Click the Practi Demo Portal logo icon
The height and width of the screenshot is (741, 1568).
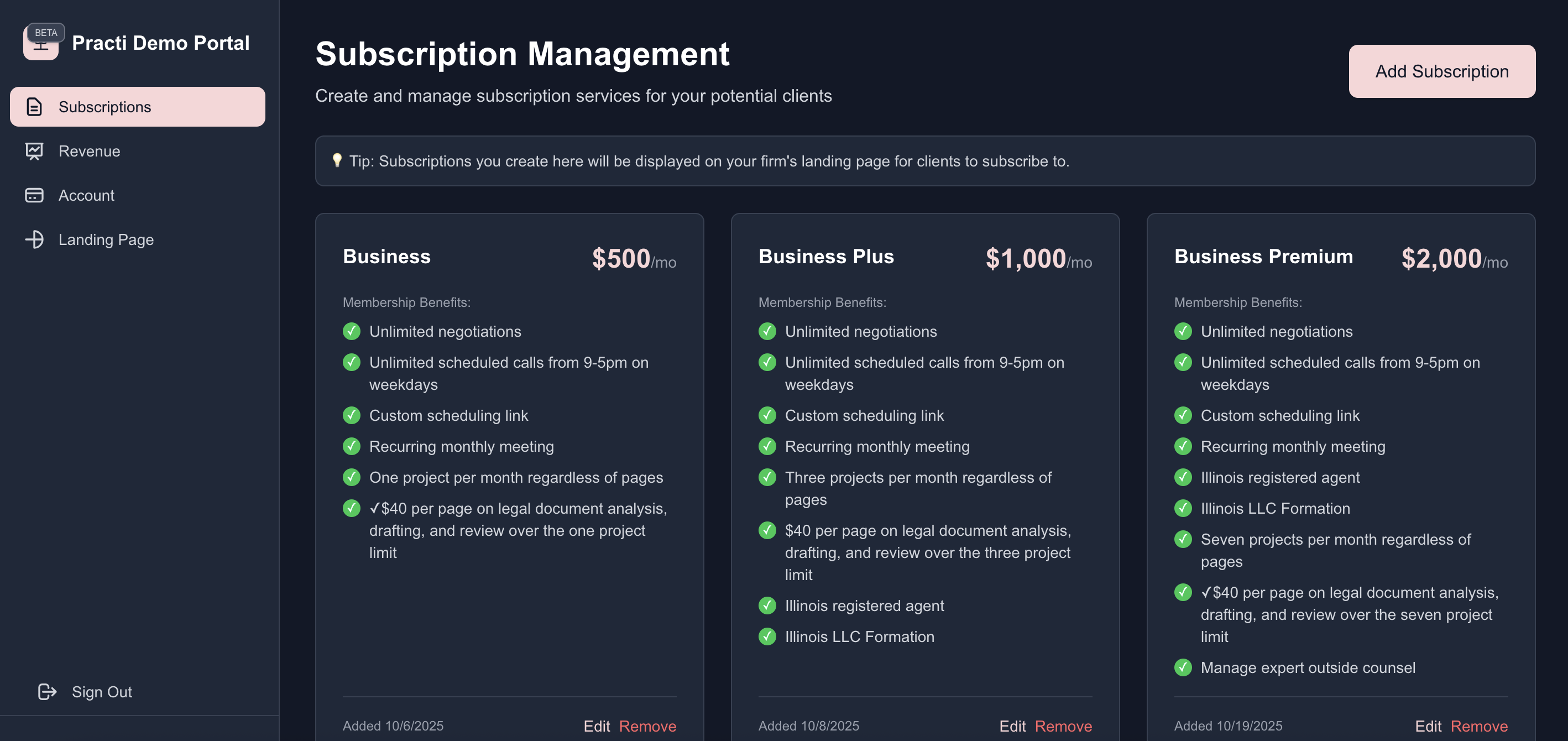(x=41, y=43)
